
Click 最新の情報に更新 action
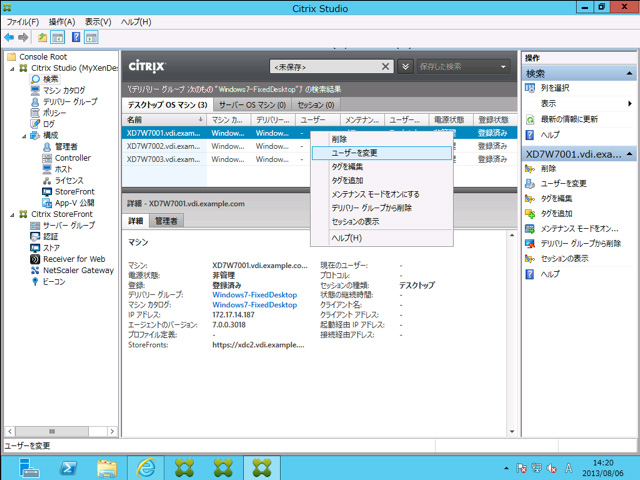pos(569,119)
